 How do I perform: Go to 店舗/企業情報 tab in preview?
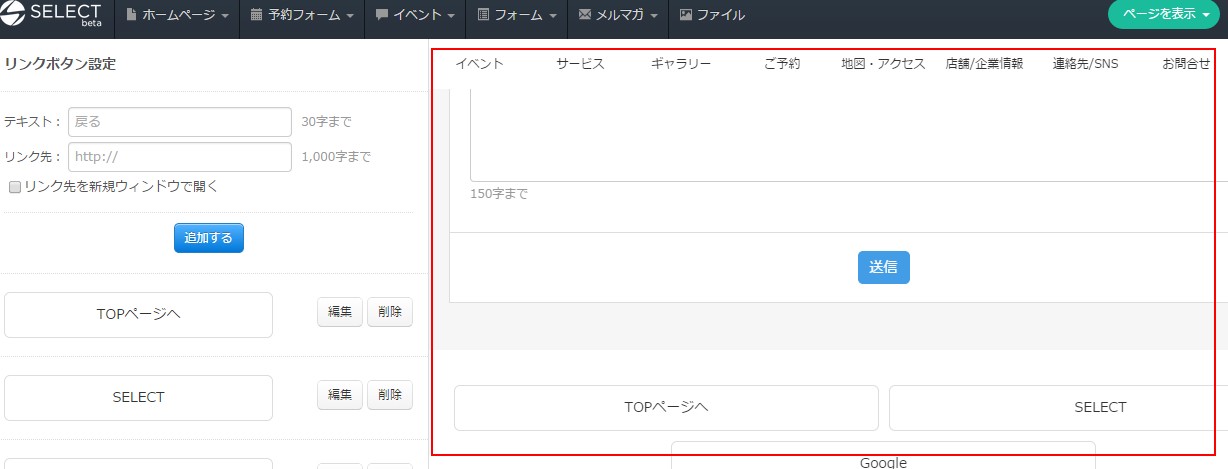click(985, 64)
